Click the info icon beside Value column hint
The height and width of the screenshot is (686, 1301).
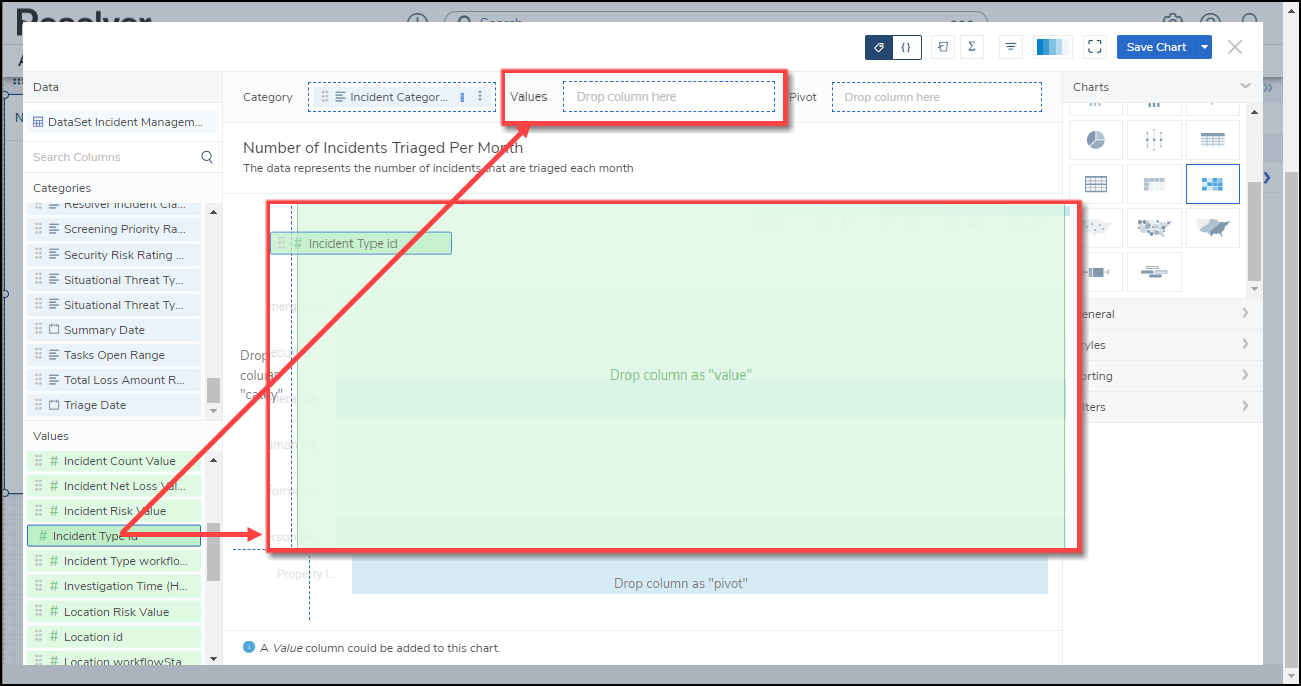click(x=249, y=647)
